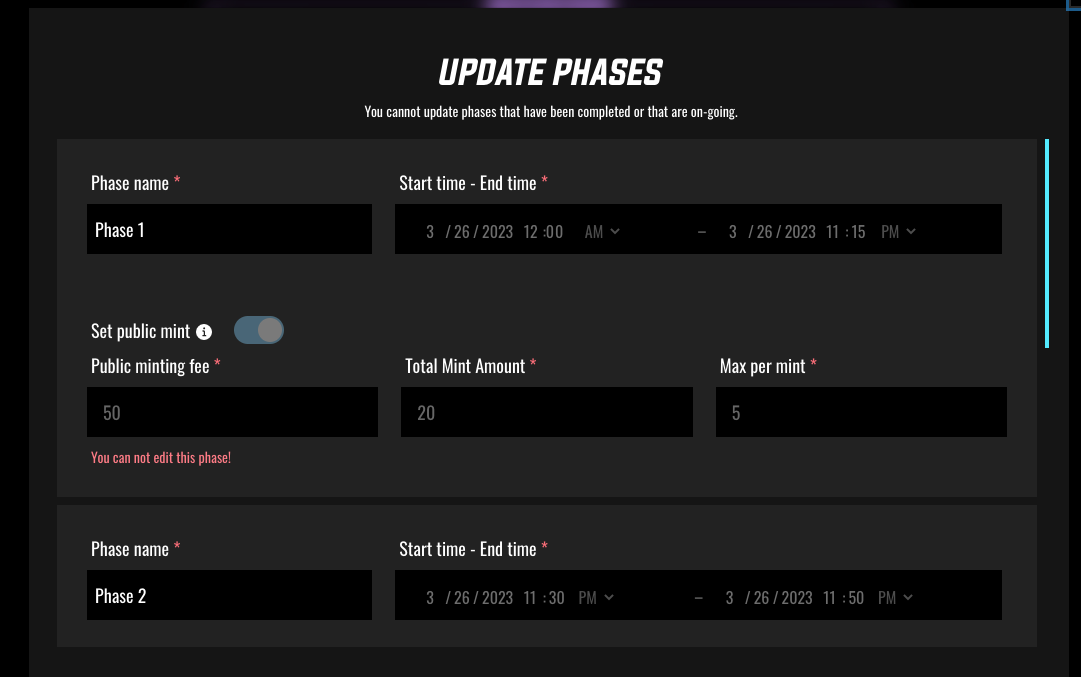This screenshot has height=677, width=1081.
Task: Open the PM dropdown for Phase 2 end time
Action: point(894,597)
